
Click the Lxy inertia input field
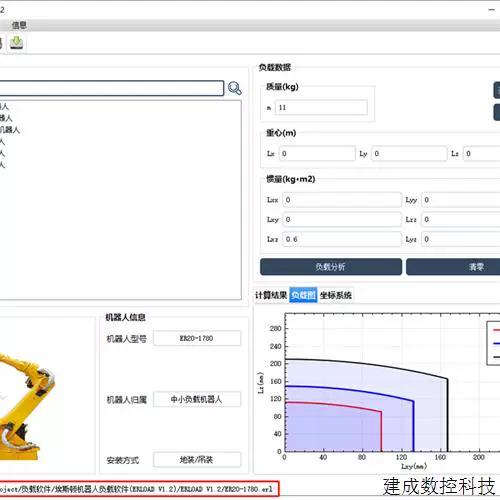[x=342, y=219]
